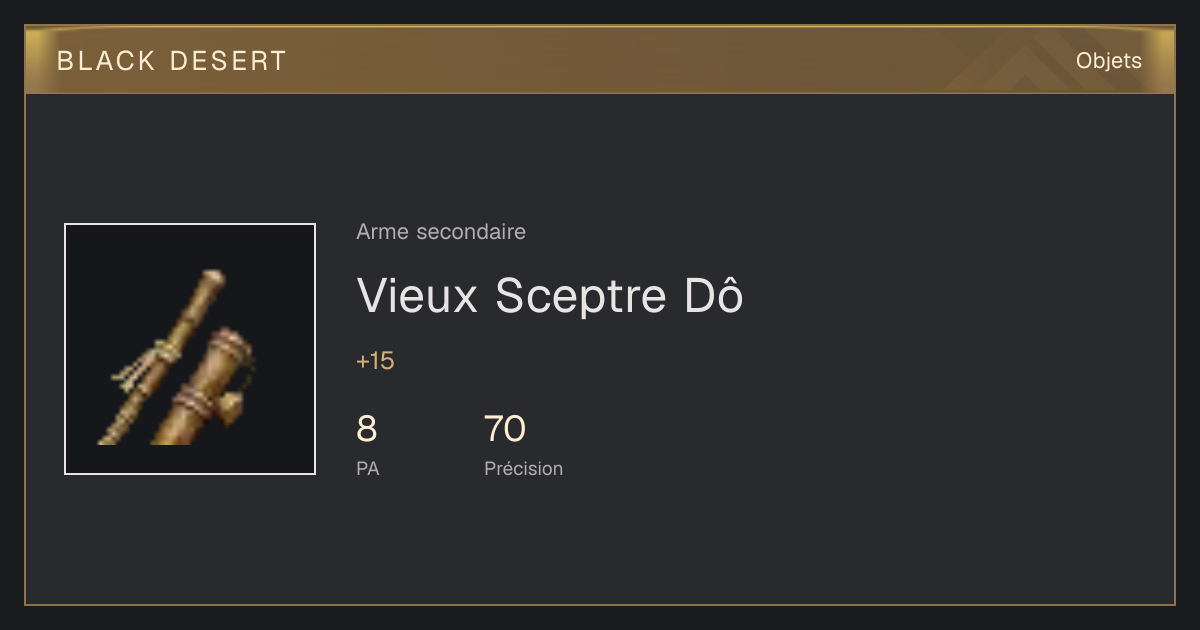Image resolution: width=1200 pixels, height=630 pixels.
Task: Click the small tag on the bamboo tube
Action: [x=233, y=408]
